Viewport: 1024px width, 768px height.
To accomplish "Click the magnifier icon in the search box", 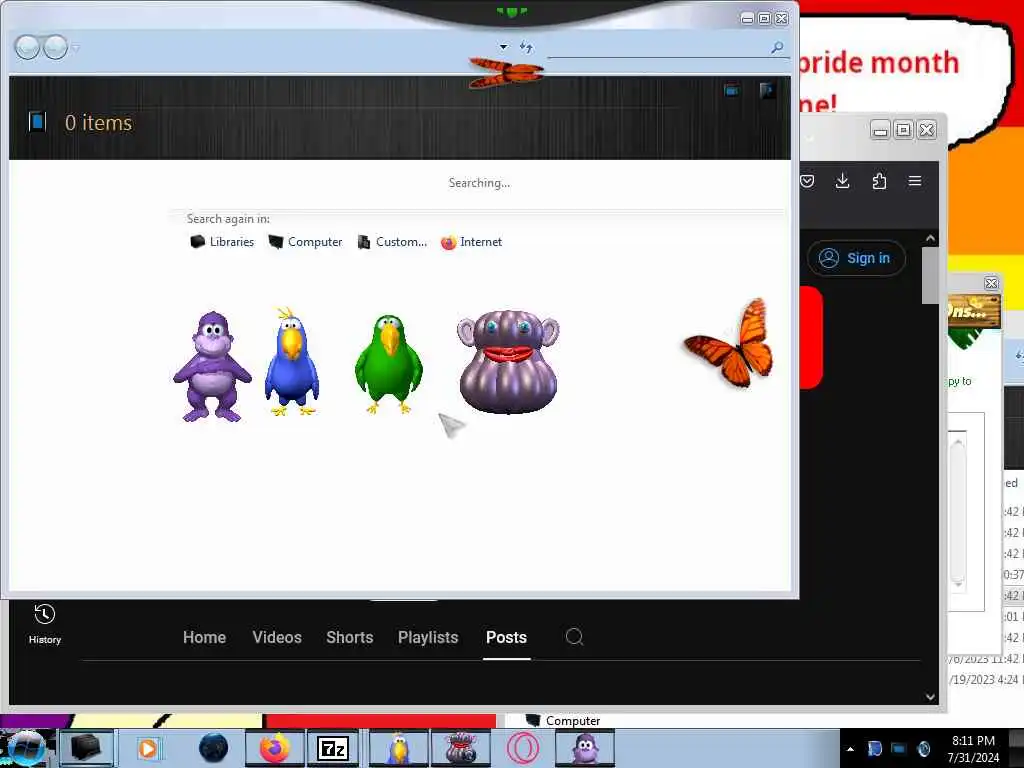I will (777, 47).
